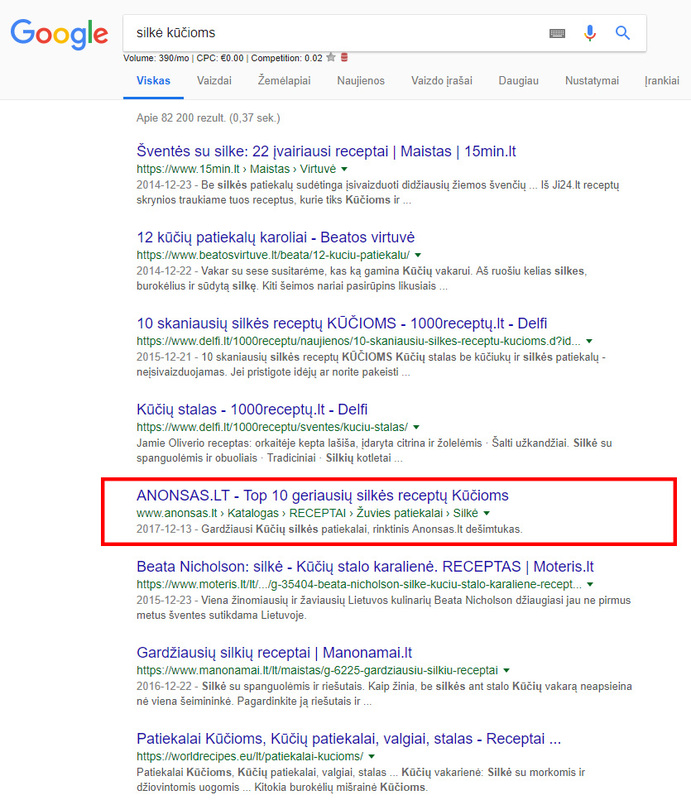Image resolution: width=691 pixels, height=800 pixels.
Task: Click snippet dated 2016-12-22
Action: [384, 694]
